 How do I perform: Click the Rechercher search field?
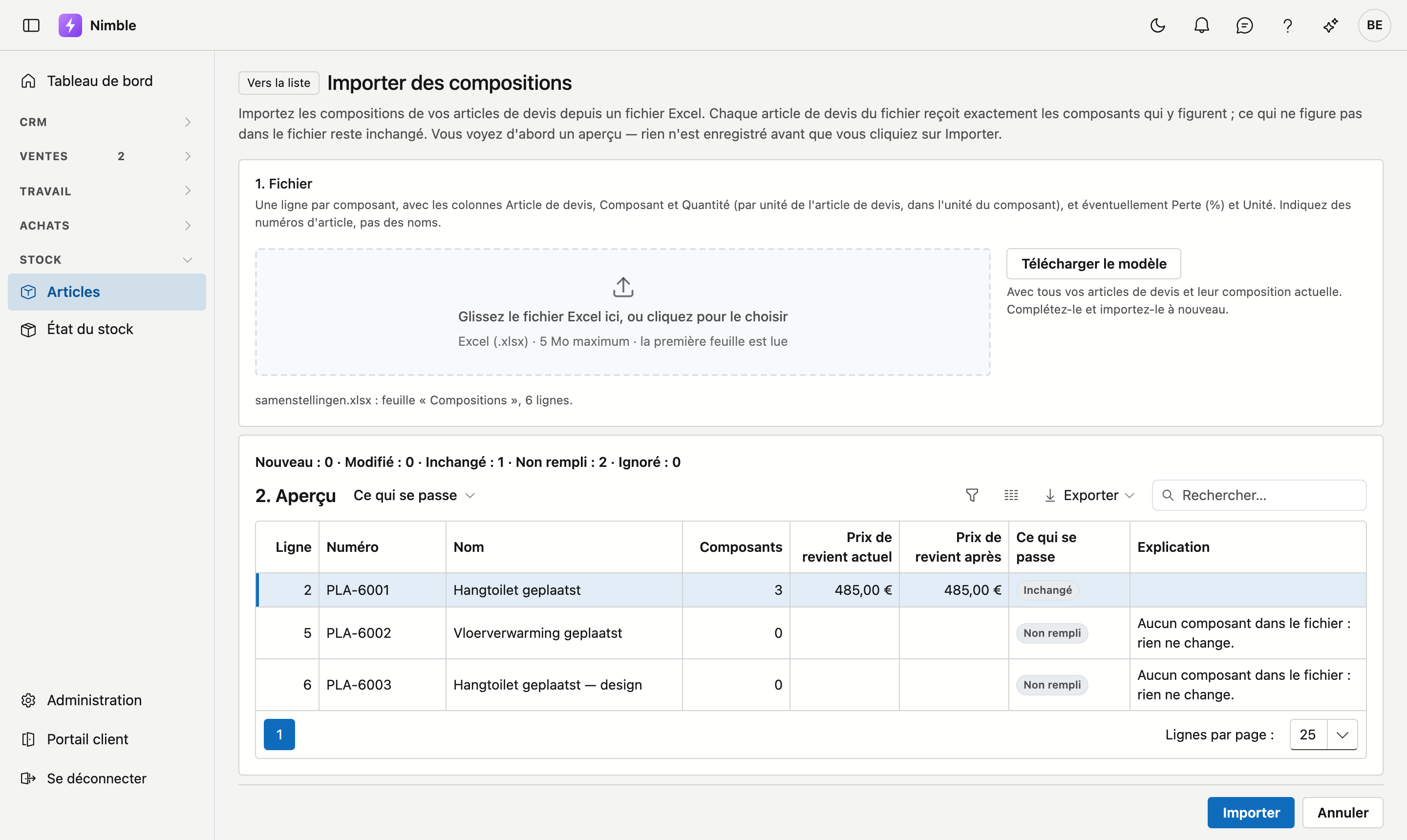click(x=1259, y=495)
